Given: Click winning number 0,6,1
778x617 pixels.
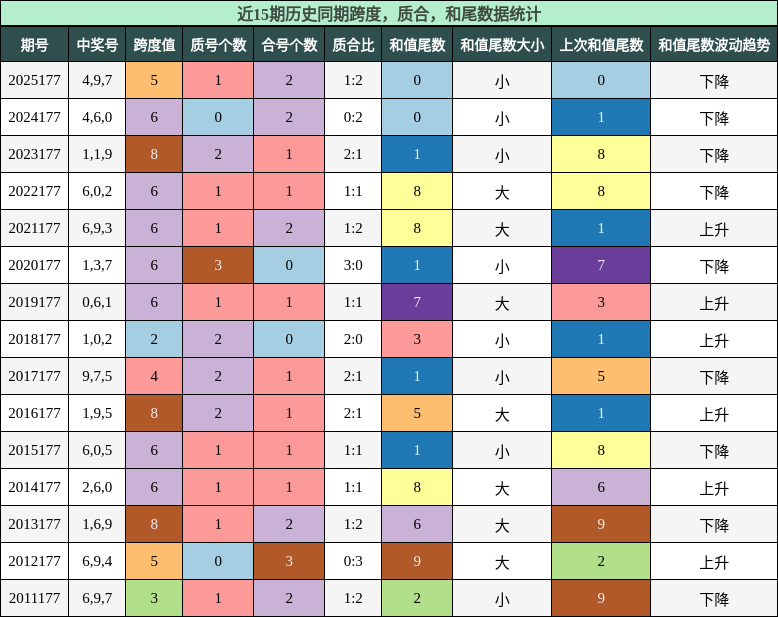Looking at the screenshot, I should point(97,302).
